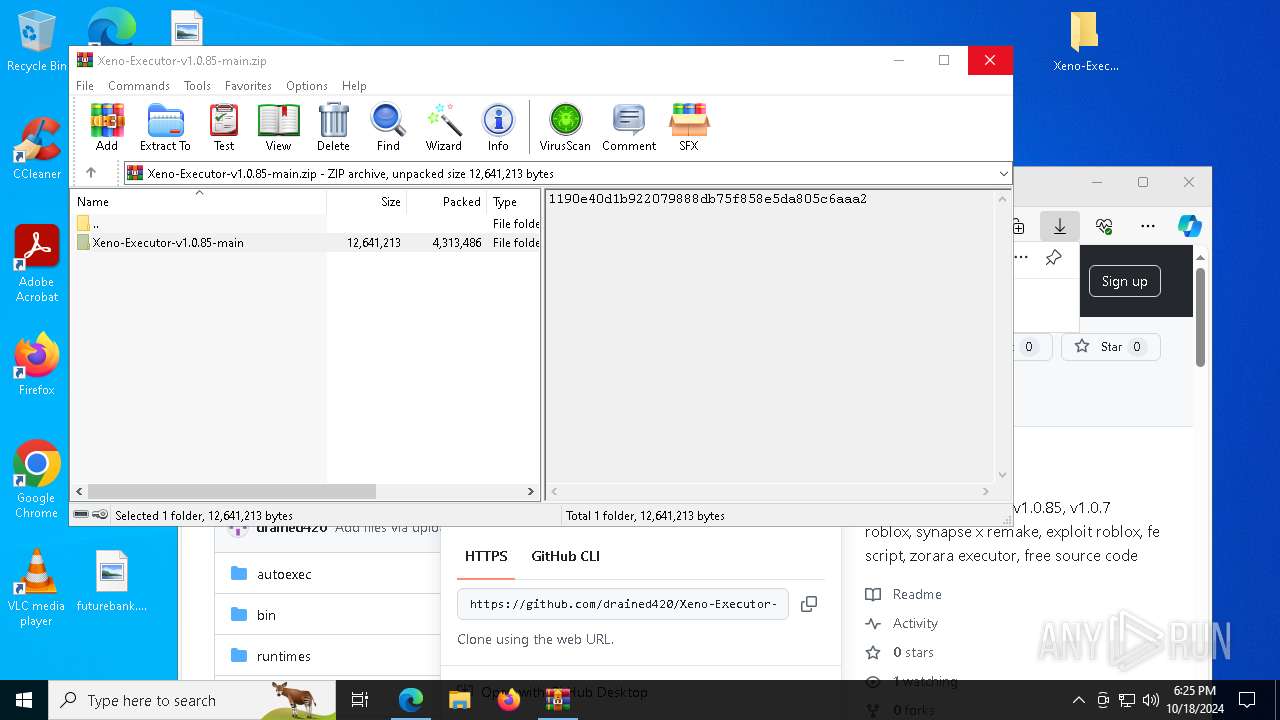
Task: Open the Favorites menu
Action: 248,86
